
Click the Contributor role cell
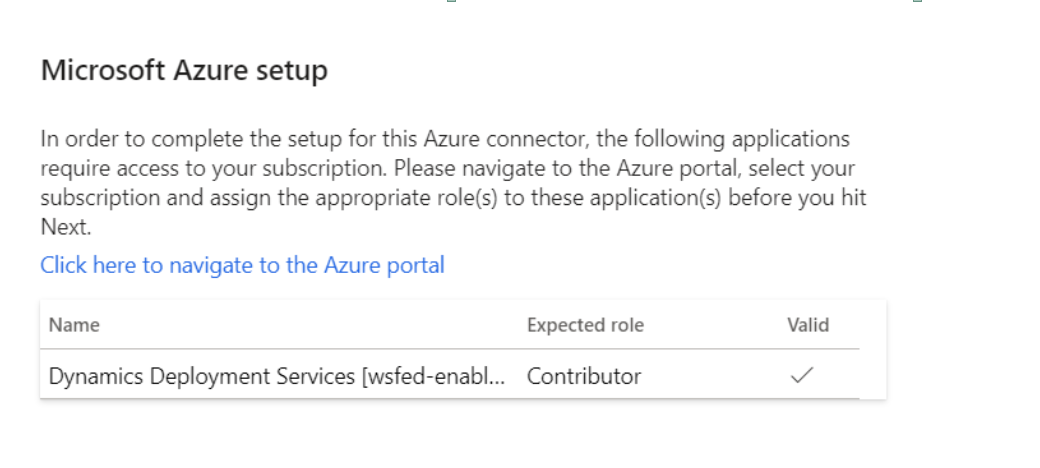coord(584,376)
